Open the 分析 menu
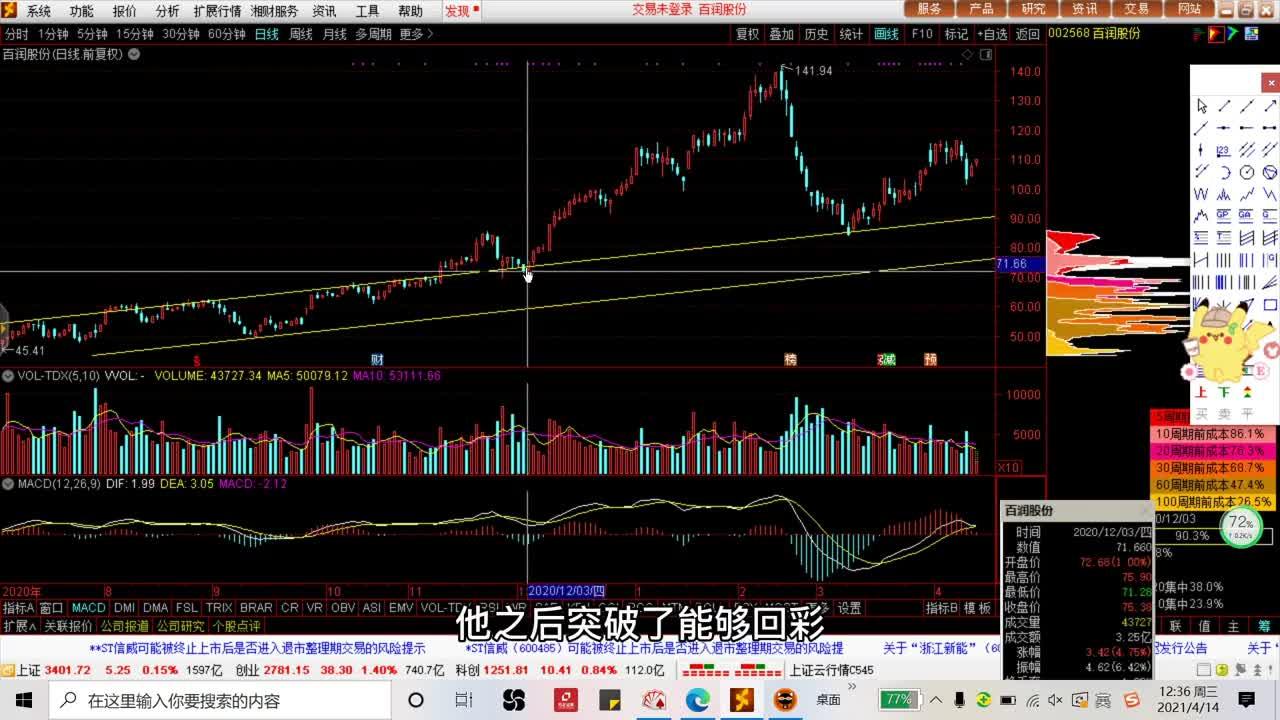 167,11
